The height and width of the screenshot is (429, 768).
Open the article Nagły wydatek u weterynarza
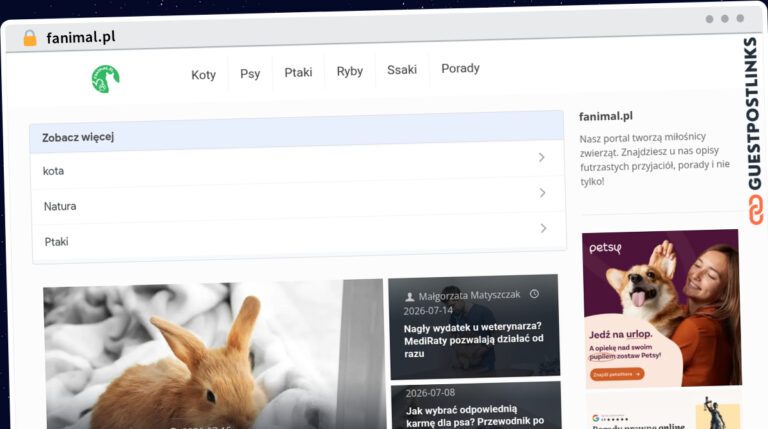[x=473, y=340]
